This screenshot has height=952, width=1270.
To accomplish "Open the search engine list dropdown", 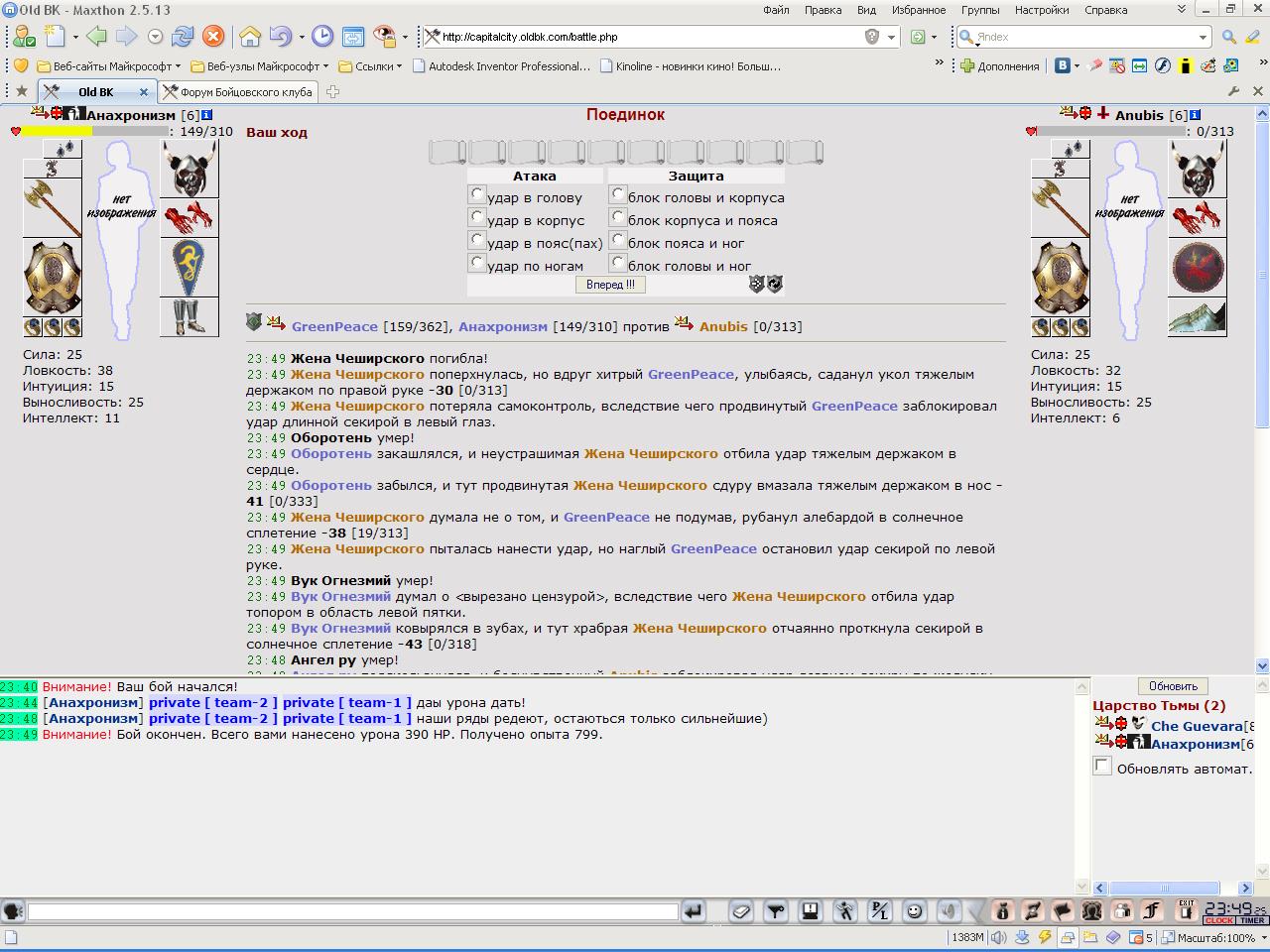I will coord(1203,37).
